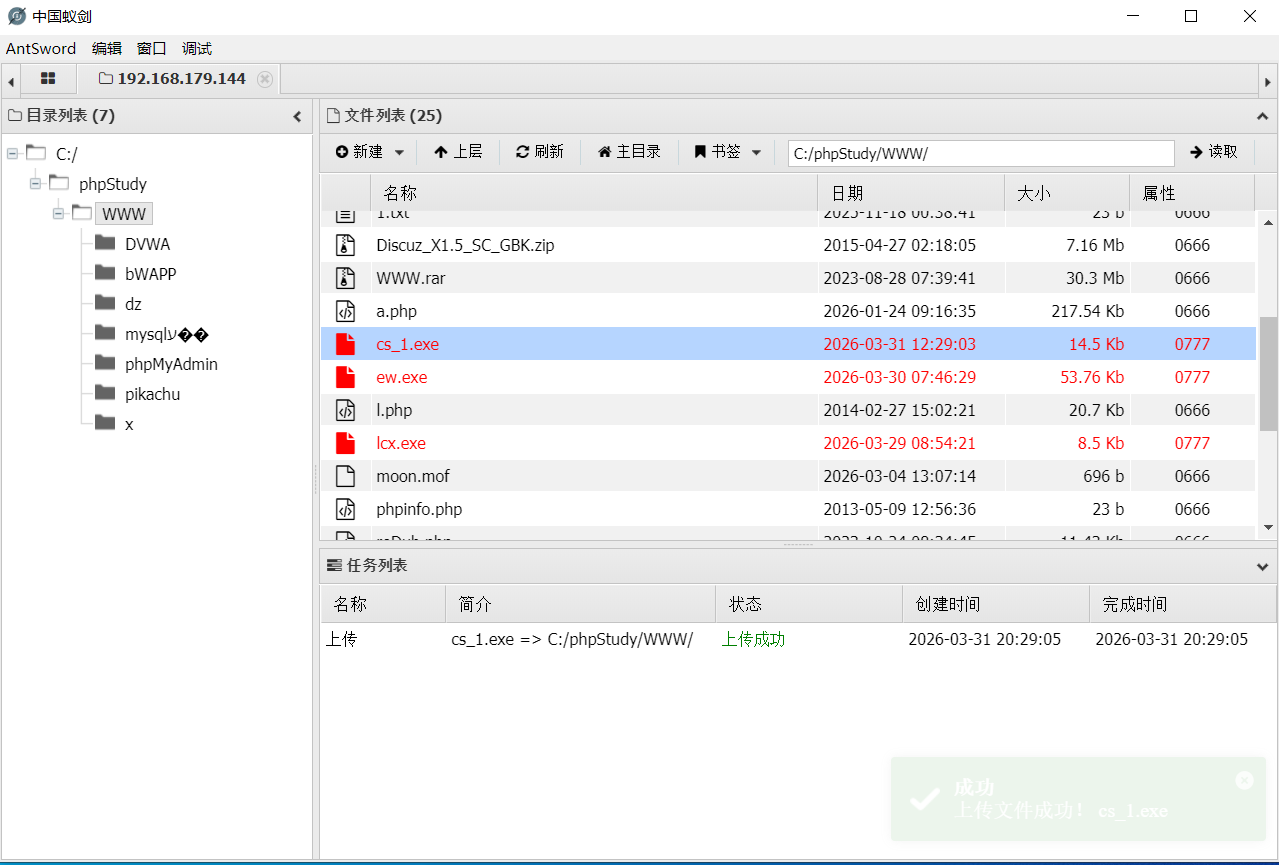The image size is (1279, 865).
Task: Click the red ew.exe file icon
Action: tap(345, 377)
